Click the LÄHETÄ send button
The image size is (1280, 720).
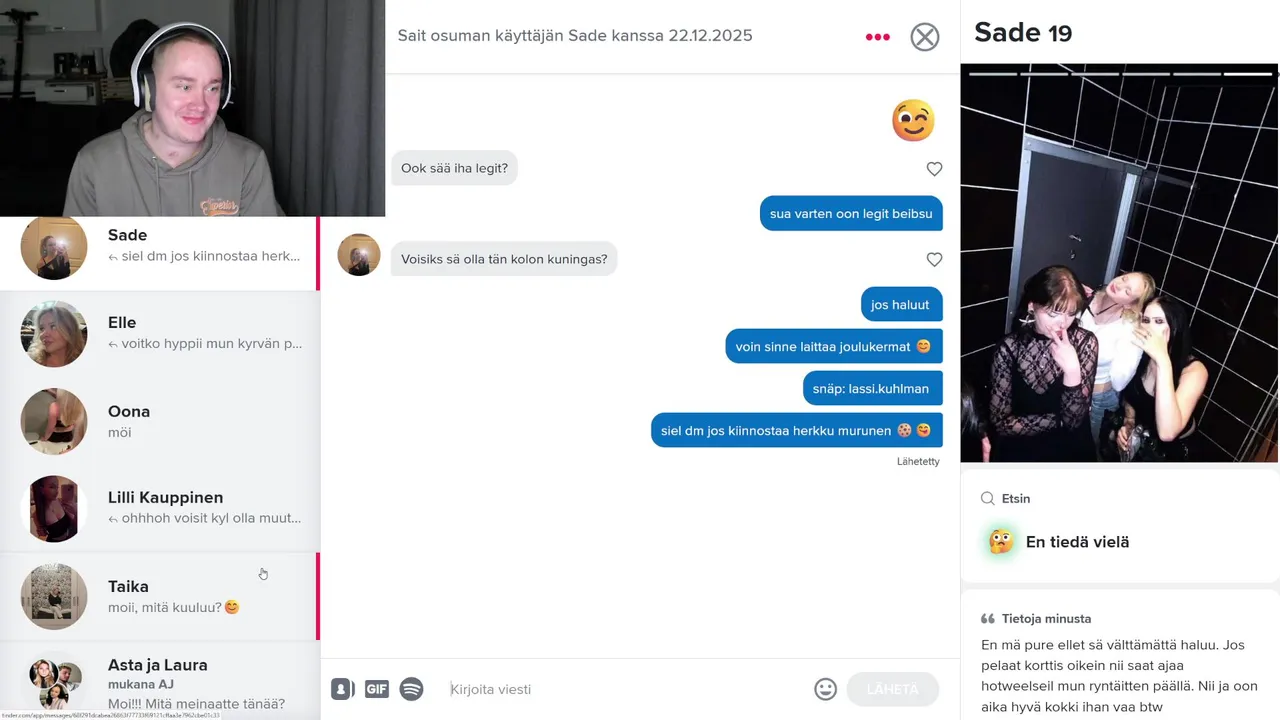[892, 689]
